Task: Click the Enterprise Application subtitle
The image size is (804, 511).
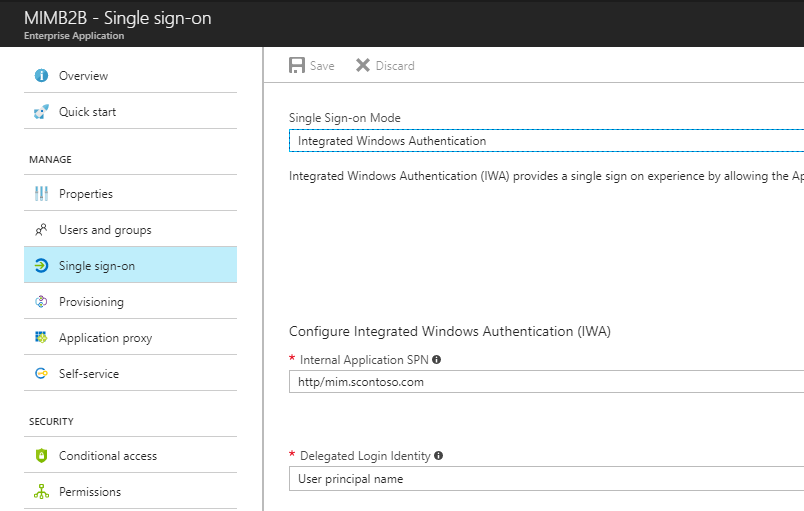Action: coord(74,36)
